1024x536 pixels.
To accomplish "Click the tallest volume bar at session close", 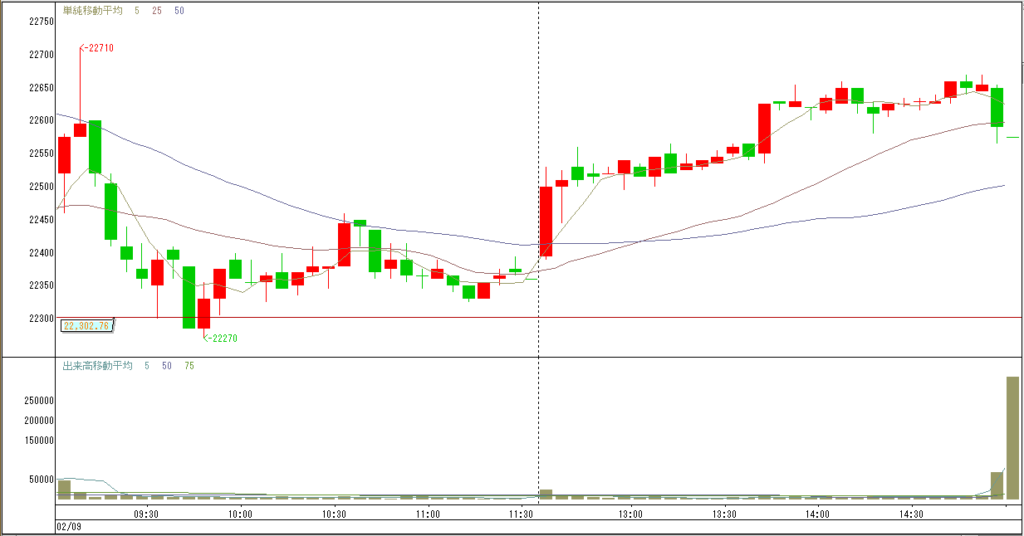I will pyautogui.click(x=1012, y=437).
